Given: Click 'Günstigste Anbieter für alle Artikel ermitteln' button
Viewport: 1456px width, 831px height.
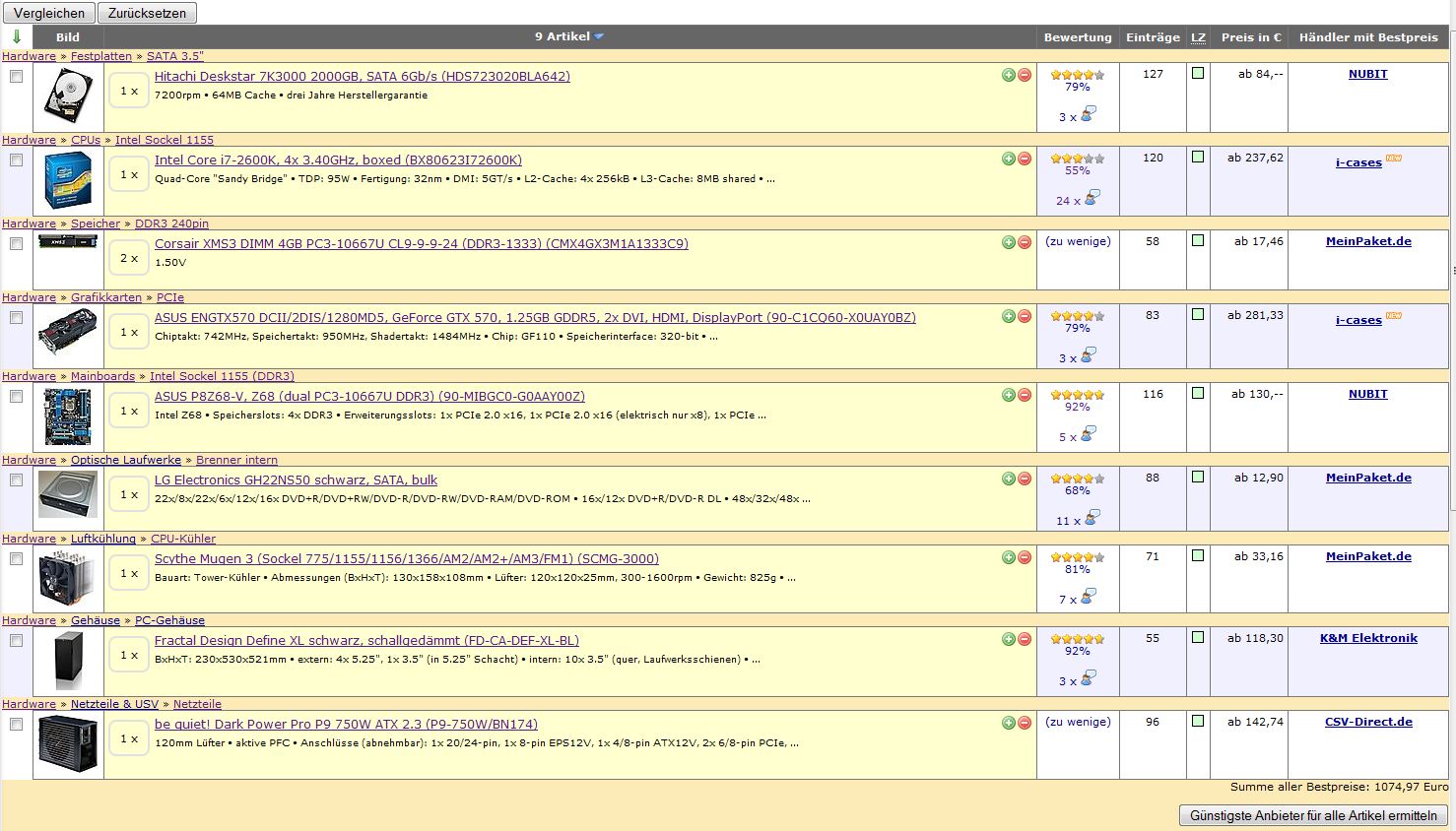Looking at the screenshot, I should 1313,815.
